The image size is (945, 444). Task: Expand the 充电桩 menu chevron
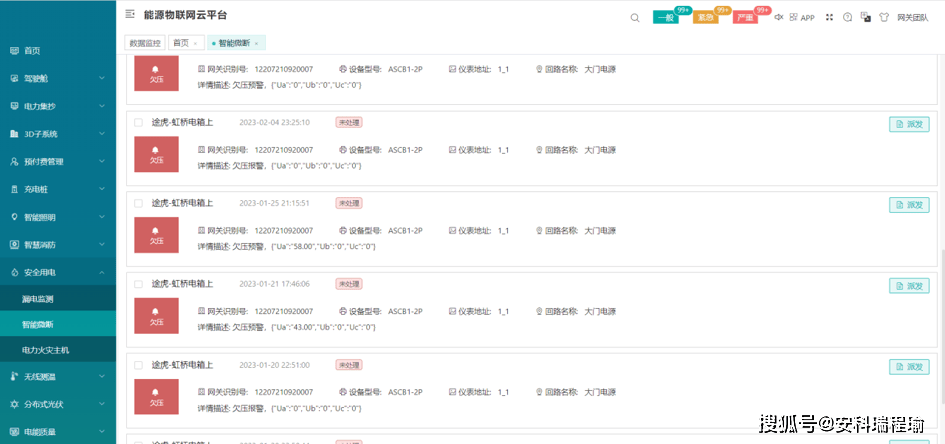102,189
